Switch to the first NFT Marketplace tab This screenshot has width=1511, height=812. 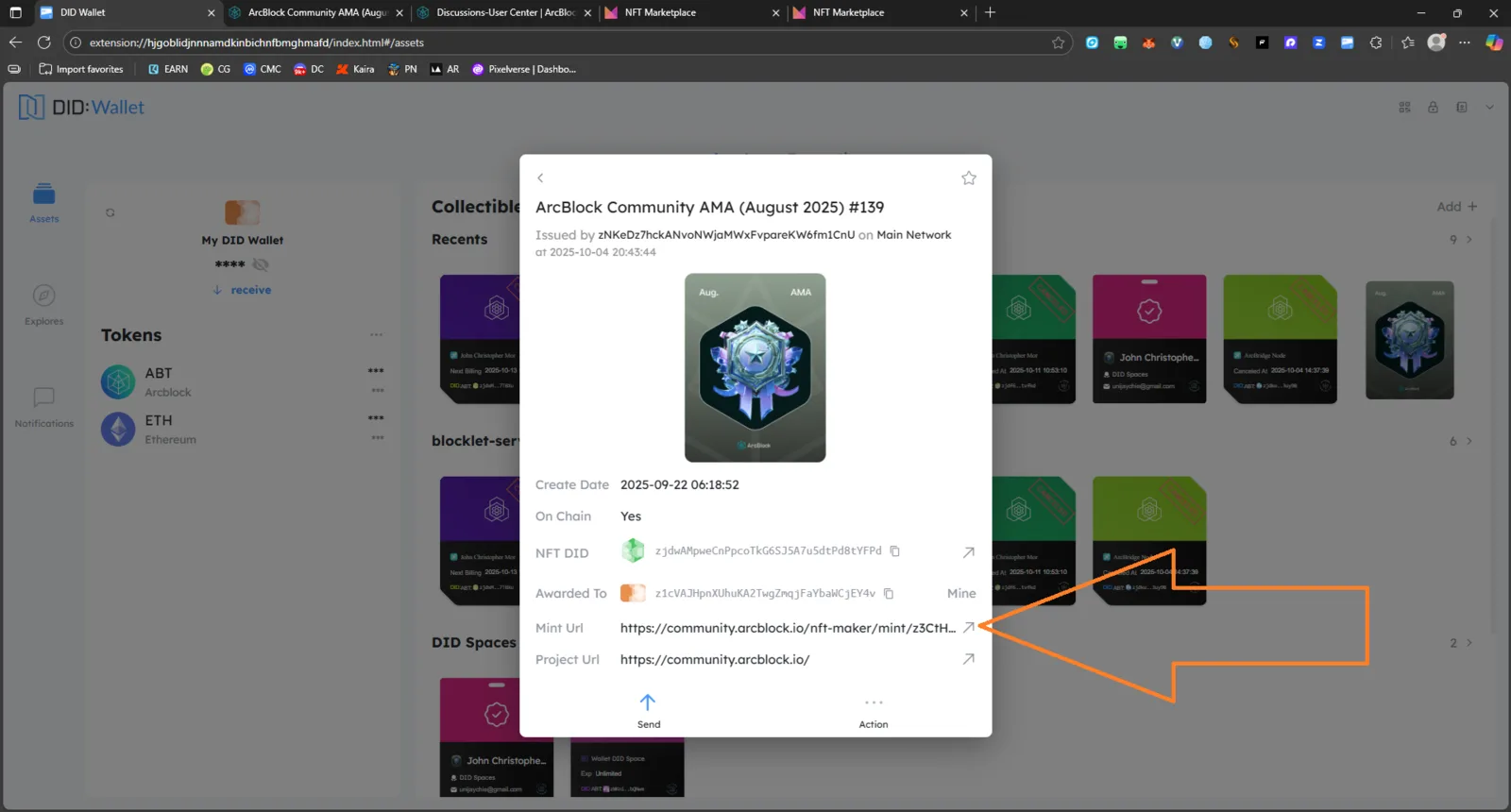click(x=692, y=13)
